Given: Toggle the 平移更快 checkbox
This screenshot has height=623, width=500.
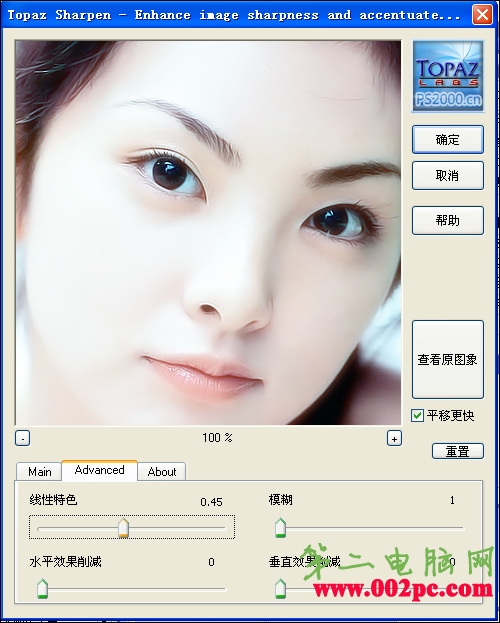Looking at the screenshot, I should 417,416.
